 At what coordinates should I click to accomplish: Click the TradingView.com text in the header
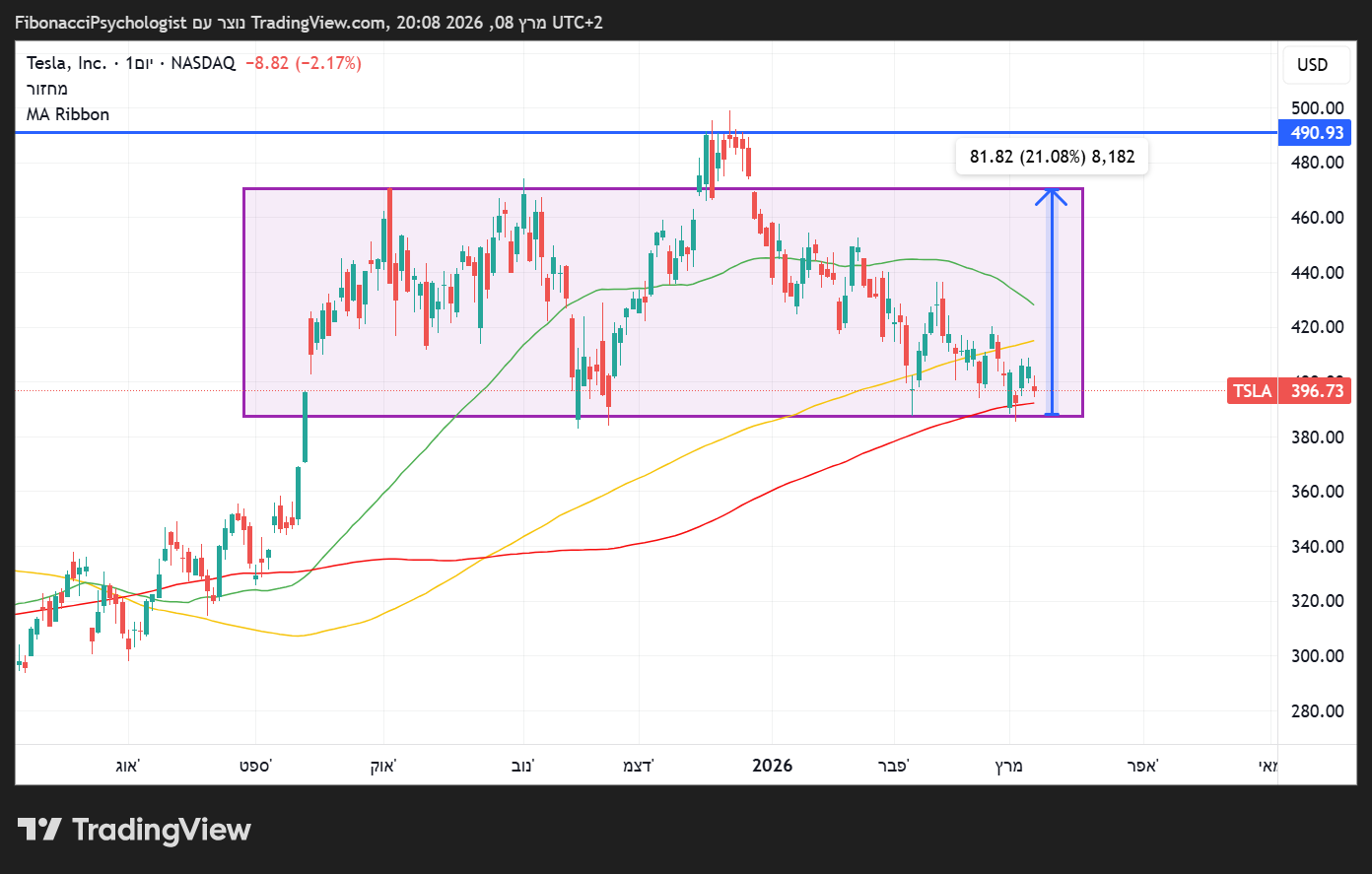[x=320, y=22]
